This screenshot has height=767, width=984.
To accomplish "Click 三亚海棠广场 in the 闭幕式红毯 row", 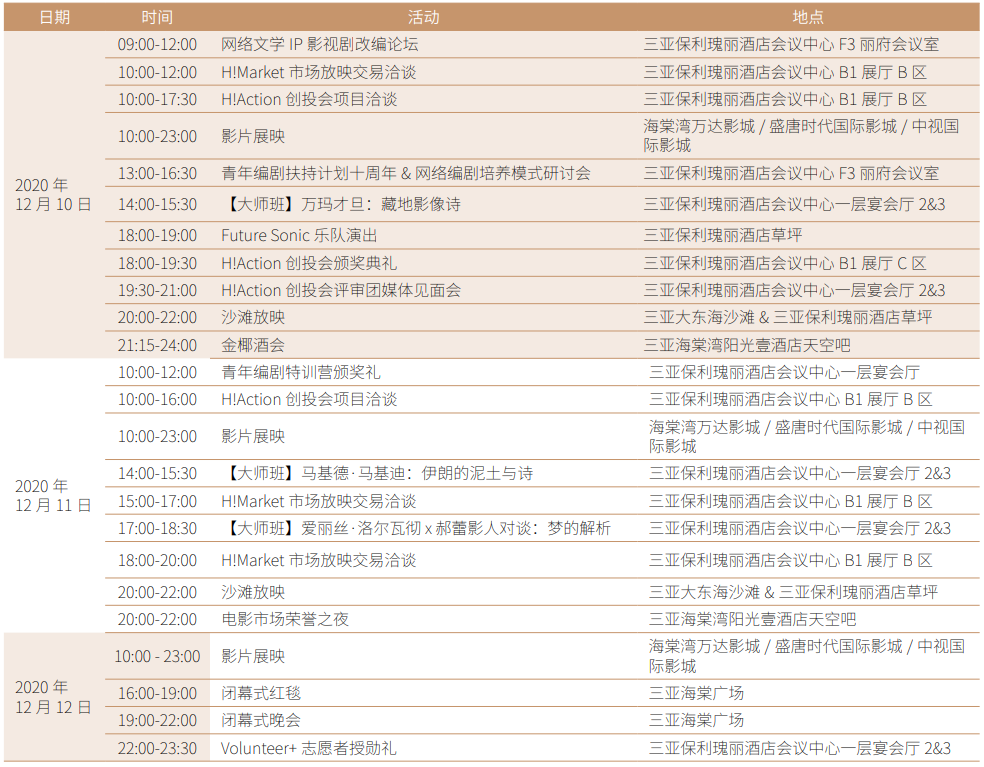I will point(697,694).
